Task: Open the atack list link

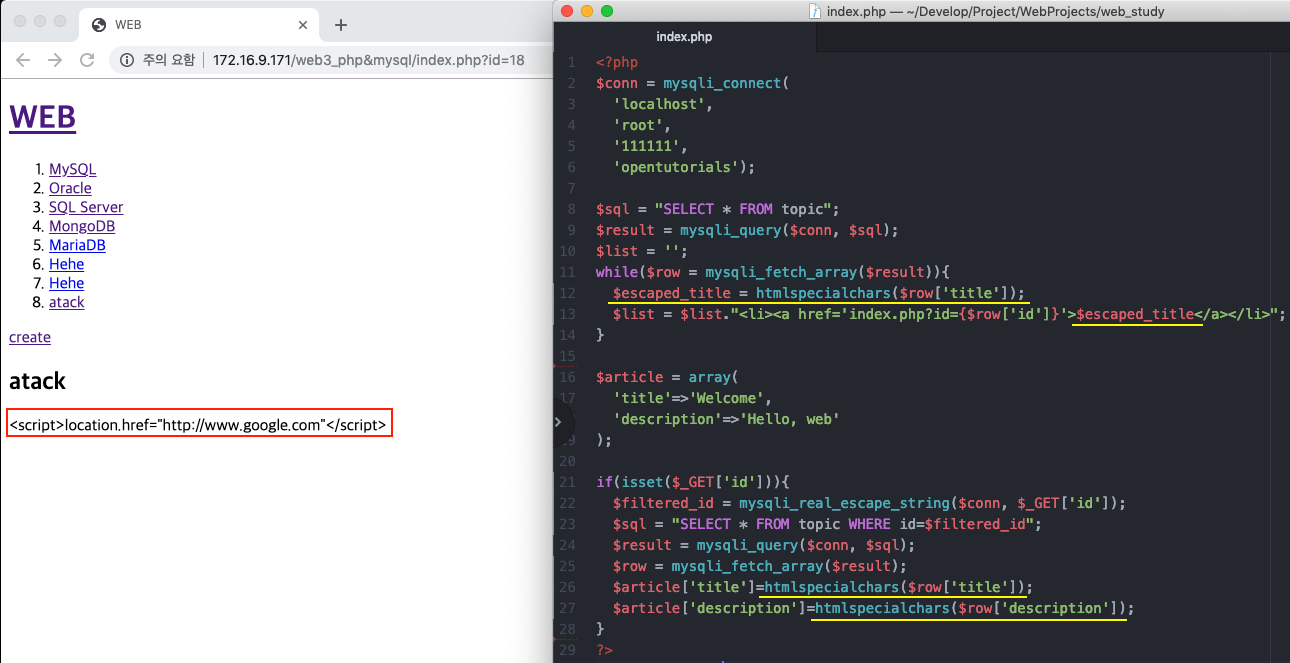Action: coord(66,302)
